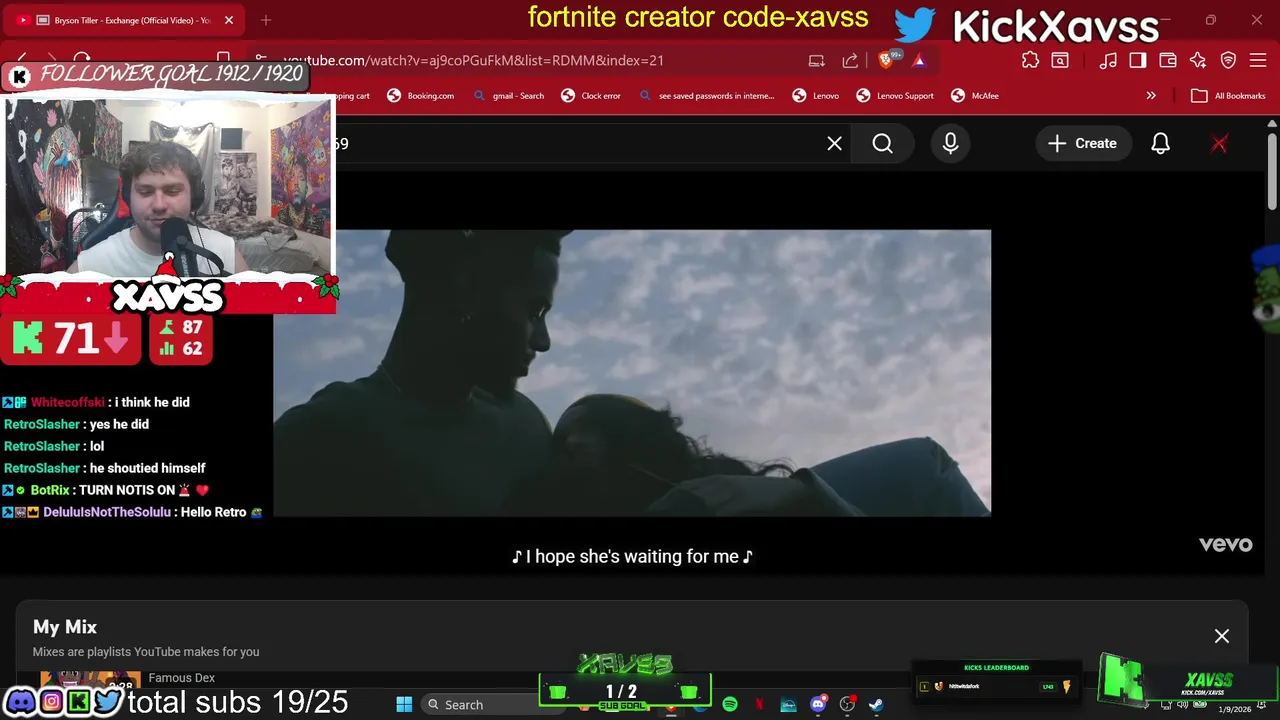1280x720 pixels.
Task: Open the Booking.com bookmark
Action: point(420,96)
